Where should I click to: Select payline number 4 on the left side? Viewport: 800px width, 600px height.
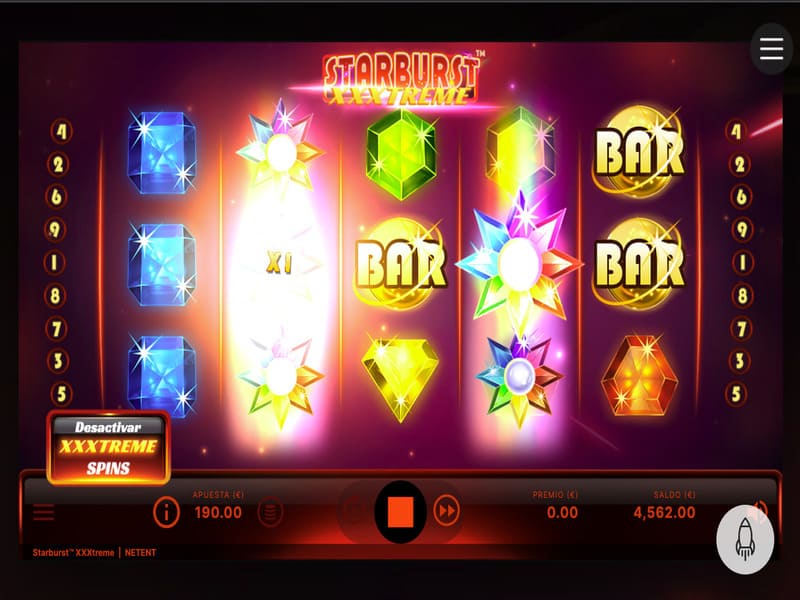(61, 132)
